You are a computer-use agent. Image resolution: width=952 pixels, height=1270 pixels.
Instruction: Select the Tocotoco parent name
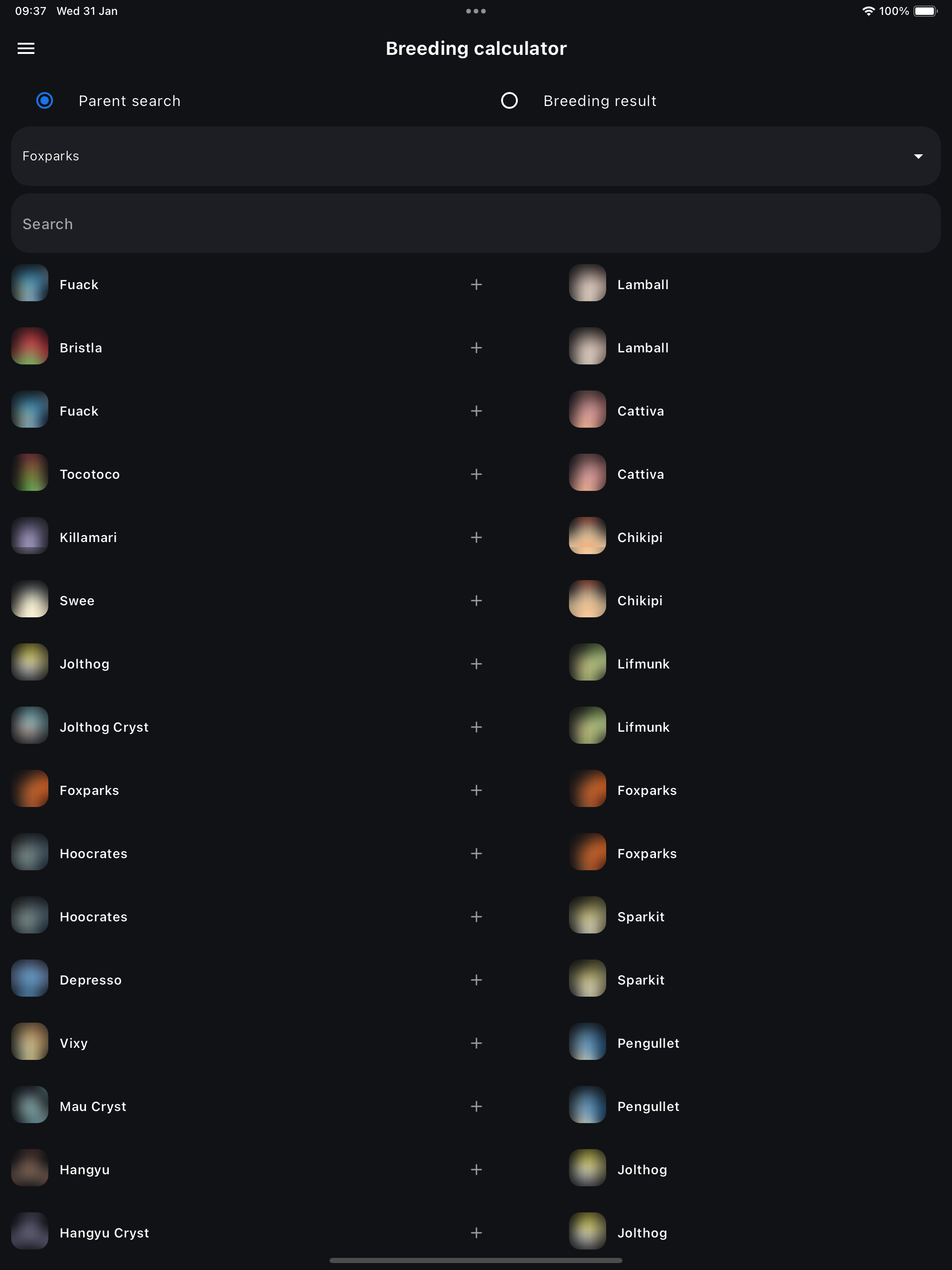pyautogui.click(x=90, y=474)
